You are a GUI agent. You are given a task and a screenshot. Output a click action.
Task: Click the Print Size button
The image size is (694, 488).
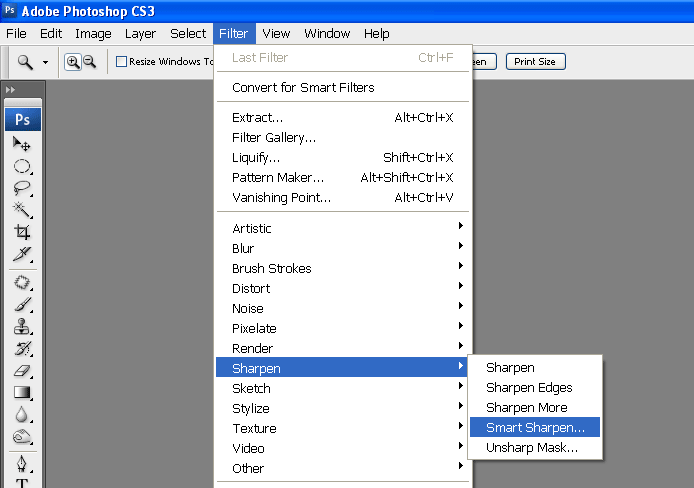tap(535, 61)
